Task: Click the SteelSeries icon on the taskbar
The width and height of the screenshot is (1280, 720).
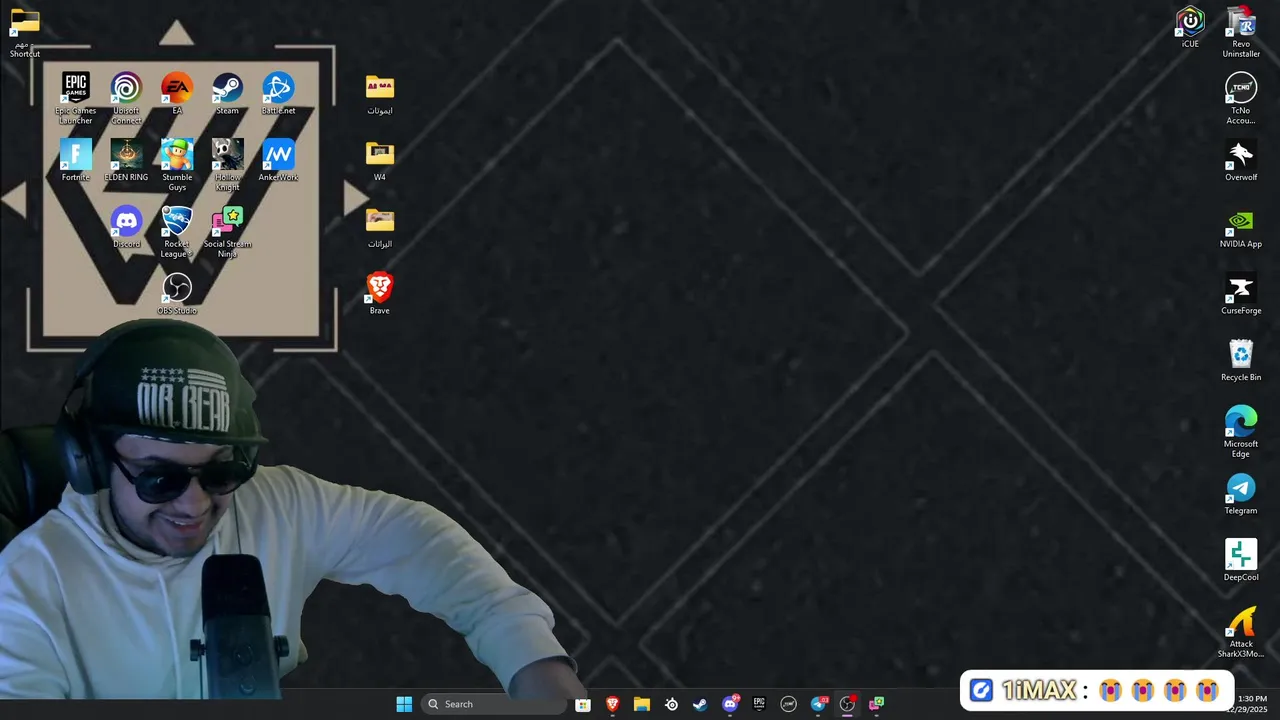Action: pos(671,704)
